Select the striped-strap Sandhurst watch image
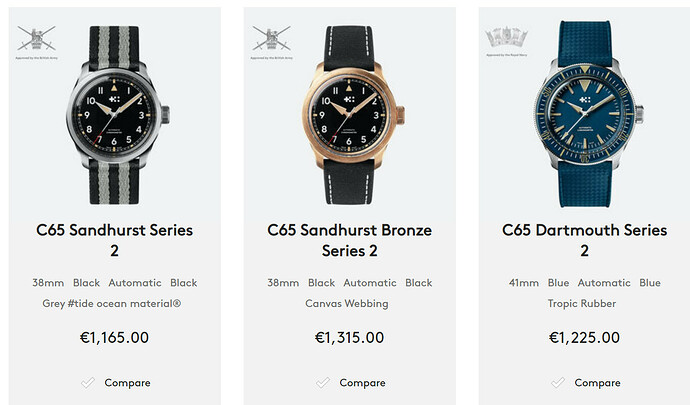This screenshot has height=405, width=690. (117, 115)
